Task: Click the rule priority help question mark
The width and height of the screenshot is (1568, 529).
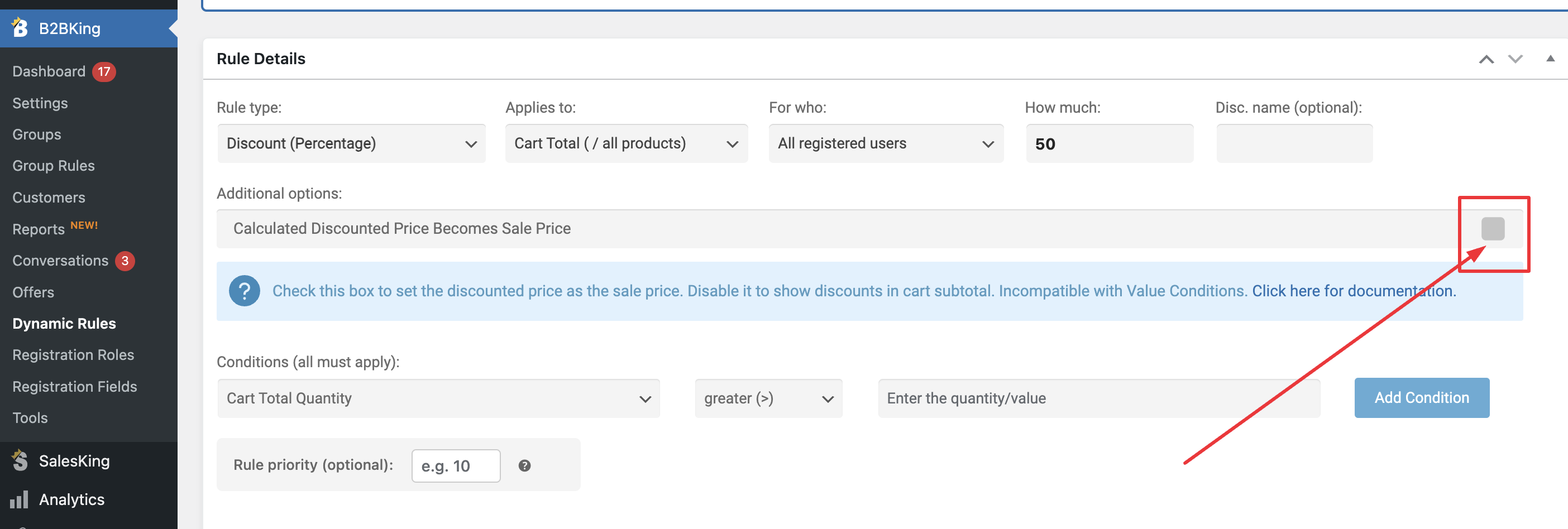Action: tap(524, 465)
